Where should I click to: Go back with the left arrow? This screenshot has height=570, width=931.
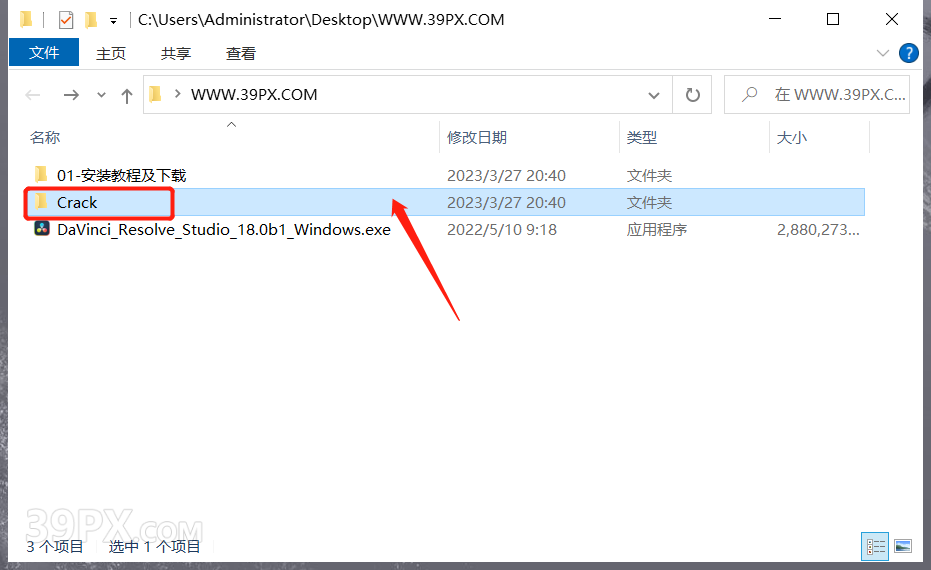click(33, 95)
